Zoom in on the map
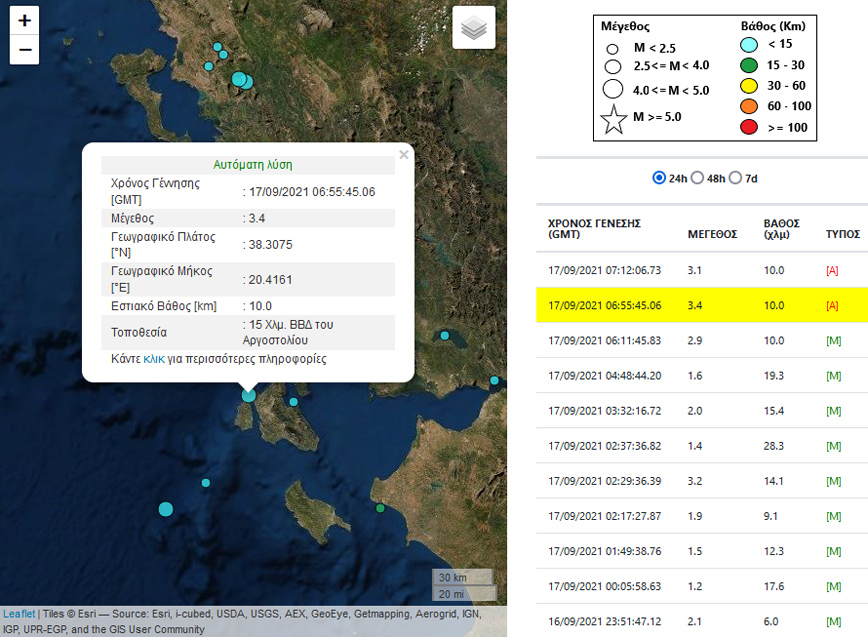 [24, 21]
